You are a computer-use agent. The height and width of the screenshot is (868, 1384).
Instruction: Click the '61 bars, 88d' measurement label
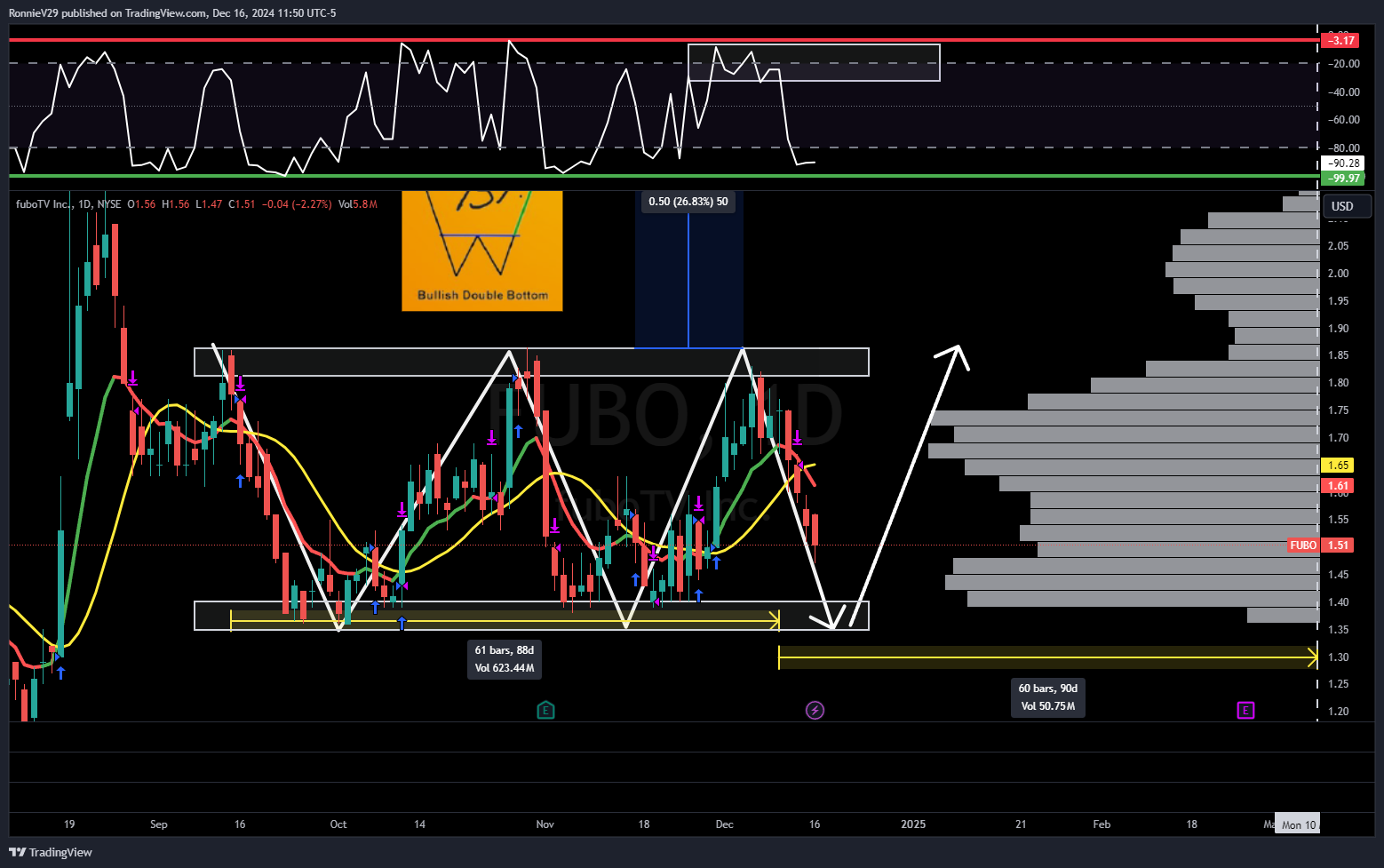pyautogui.click(x=505, y=659)
